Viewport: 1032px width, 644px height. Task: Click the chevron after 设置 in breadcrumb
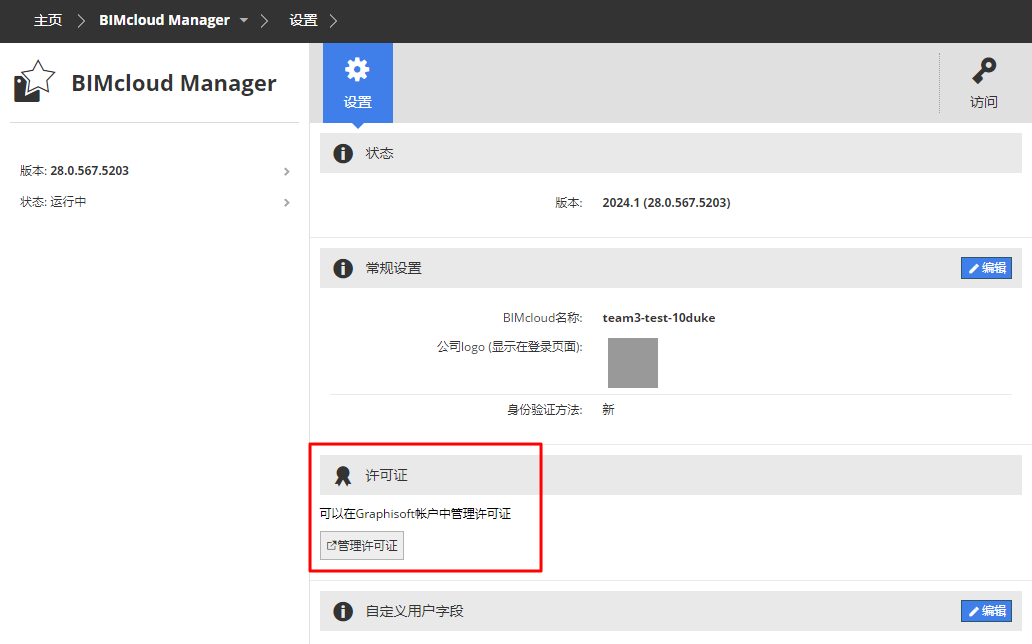pyautogui.click(x=333, y=21)
